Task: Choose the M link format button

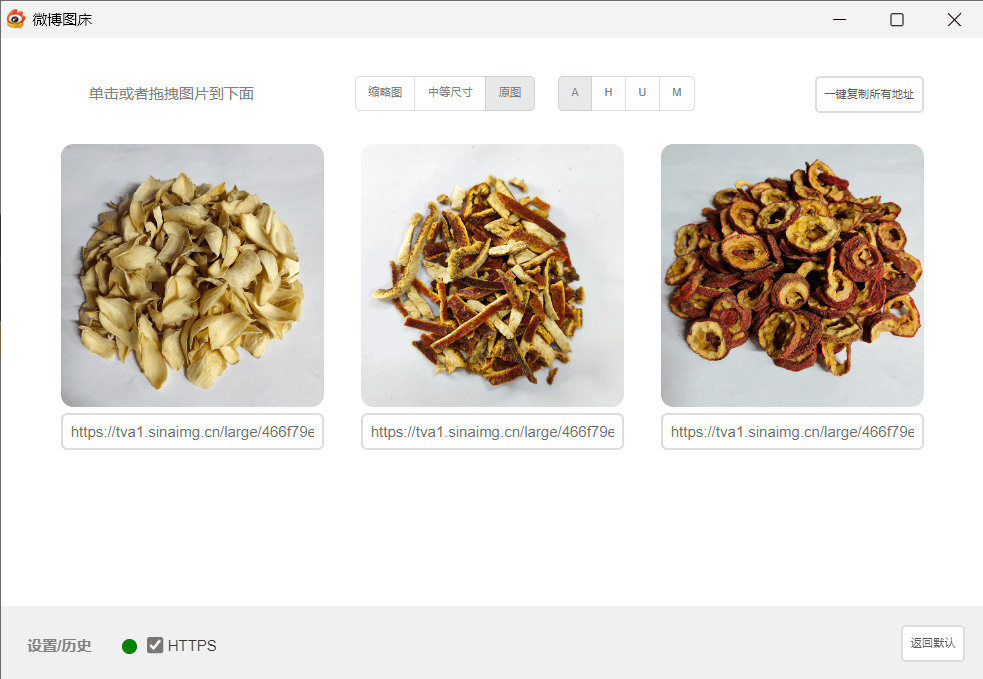Action: (x=676, y=93)
